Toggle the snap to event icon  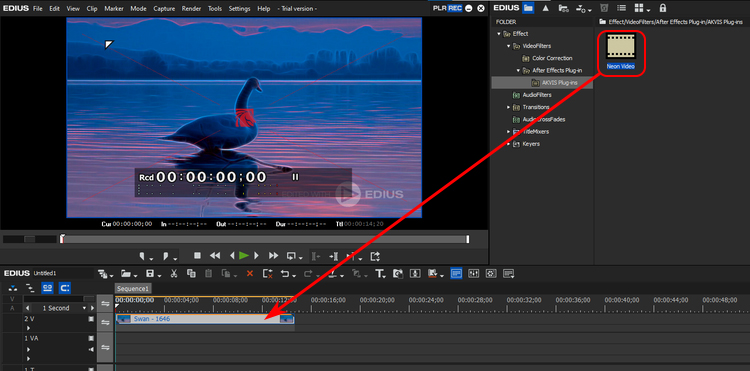coord(65,288)
